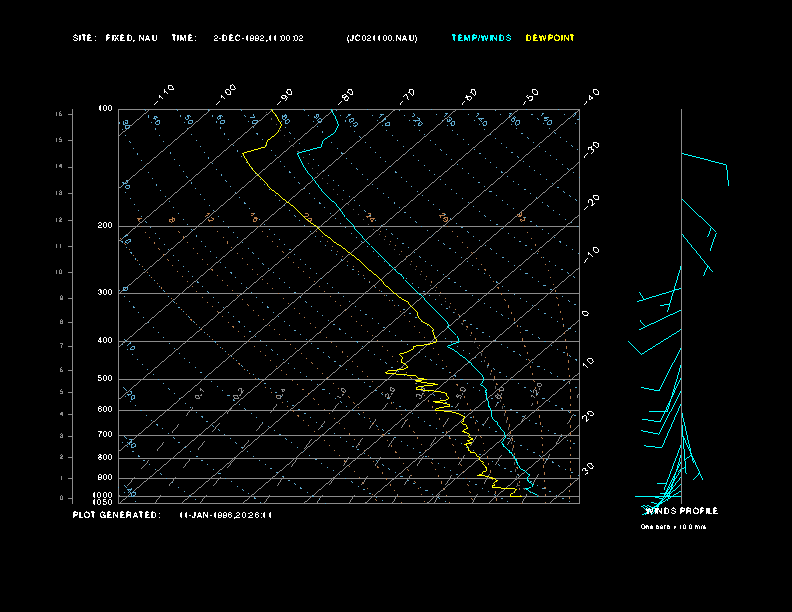Click the yellow "DEWPOINT" legend label
This screenshot has height=612, width=792.
[x=550, y=38]
